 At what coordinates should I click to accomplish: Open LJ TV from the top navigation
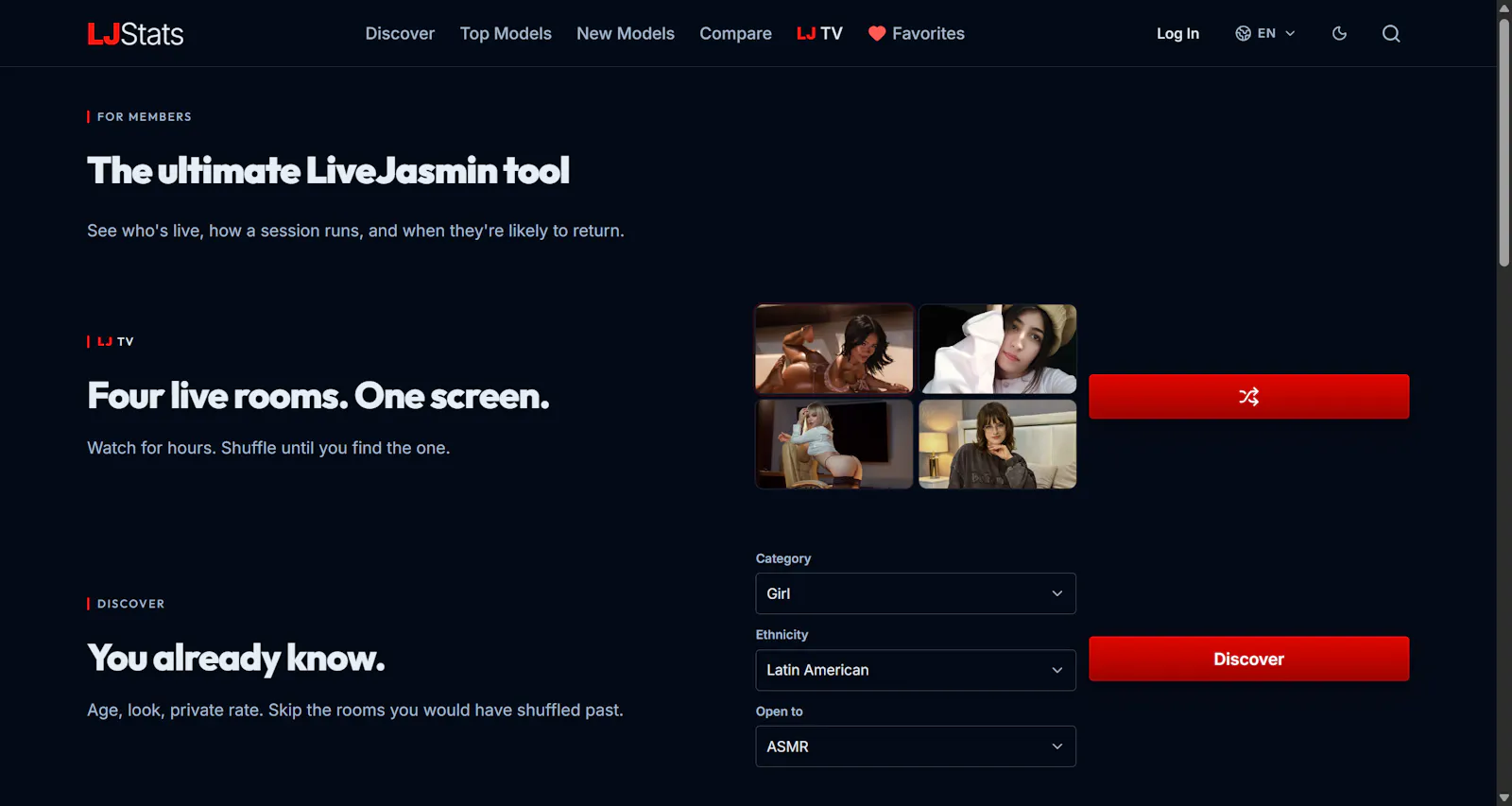click(x=819, y=33)
